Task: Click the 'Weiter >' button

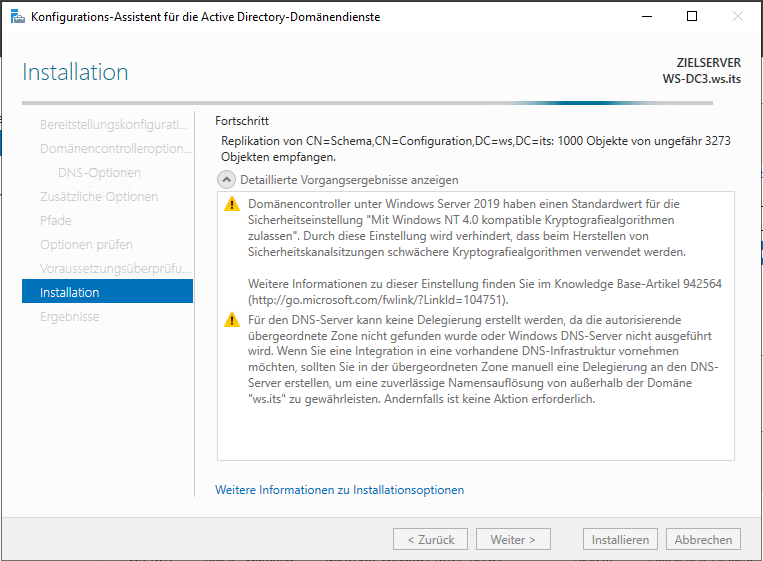Action: click(513, 540)
